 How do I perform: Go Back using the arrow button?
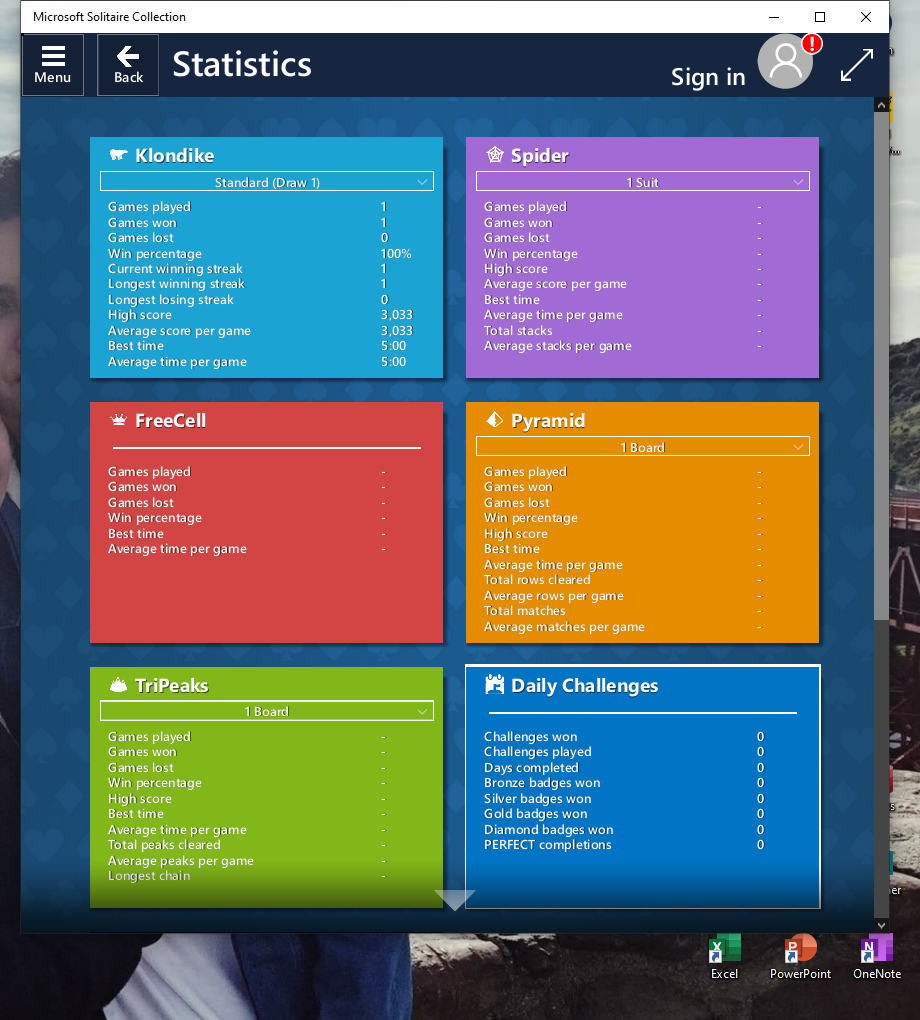(128, 65)
